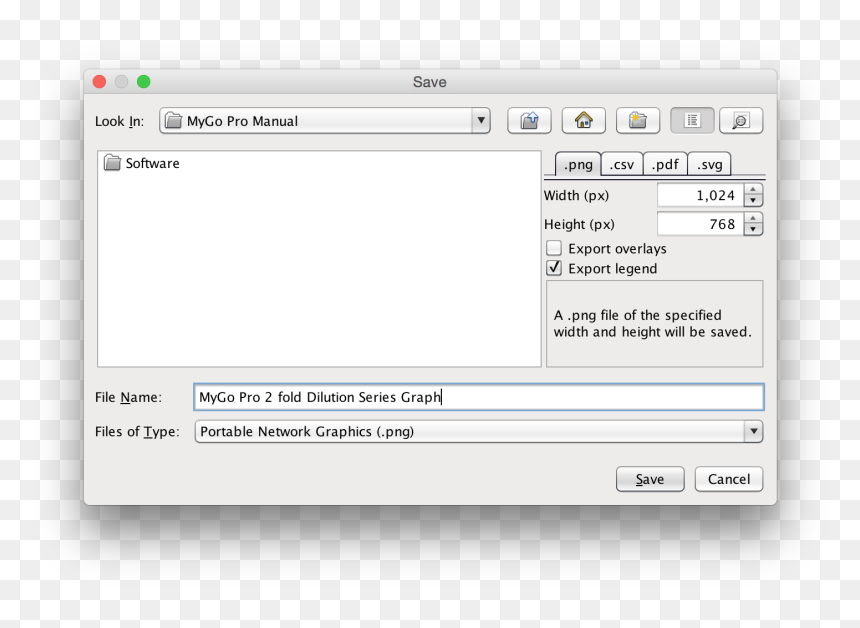
Task: Increase the Height value
Action: 753,218
